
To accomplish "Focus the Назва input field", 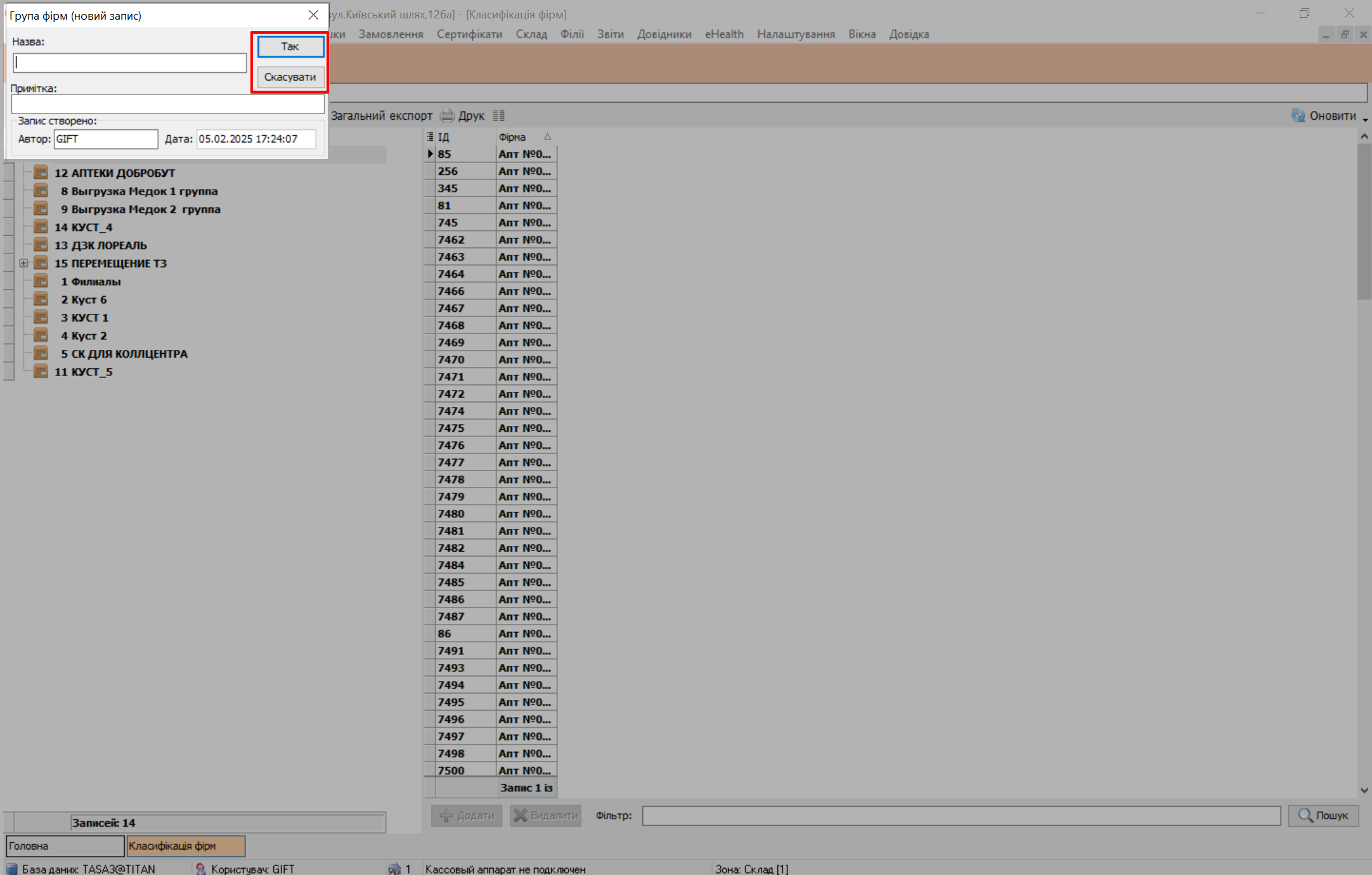I will click(130, 63).
